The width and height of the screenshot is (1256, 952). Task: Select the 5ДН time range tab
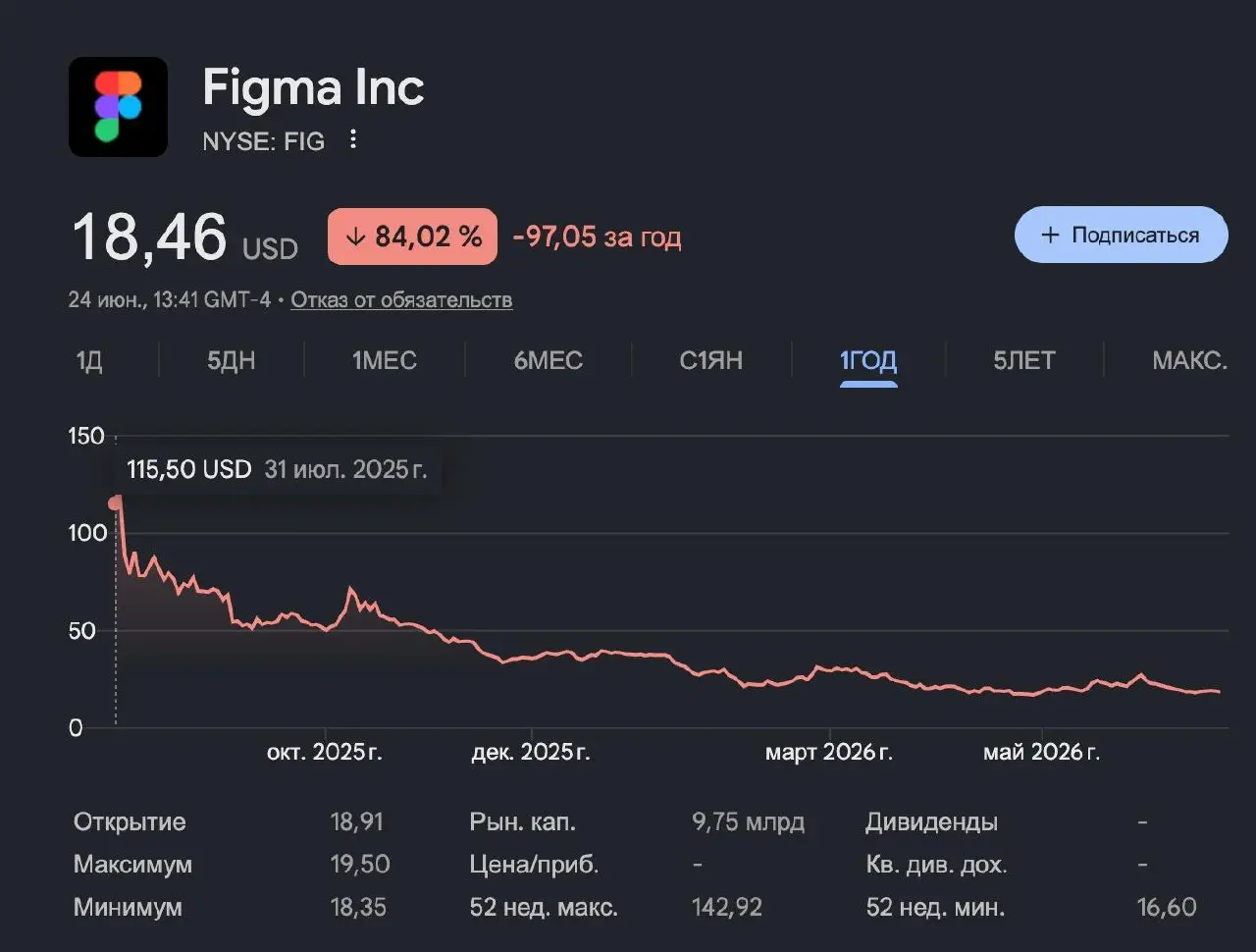231,360
